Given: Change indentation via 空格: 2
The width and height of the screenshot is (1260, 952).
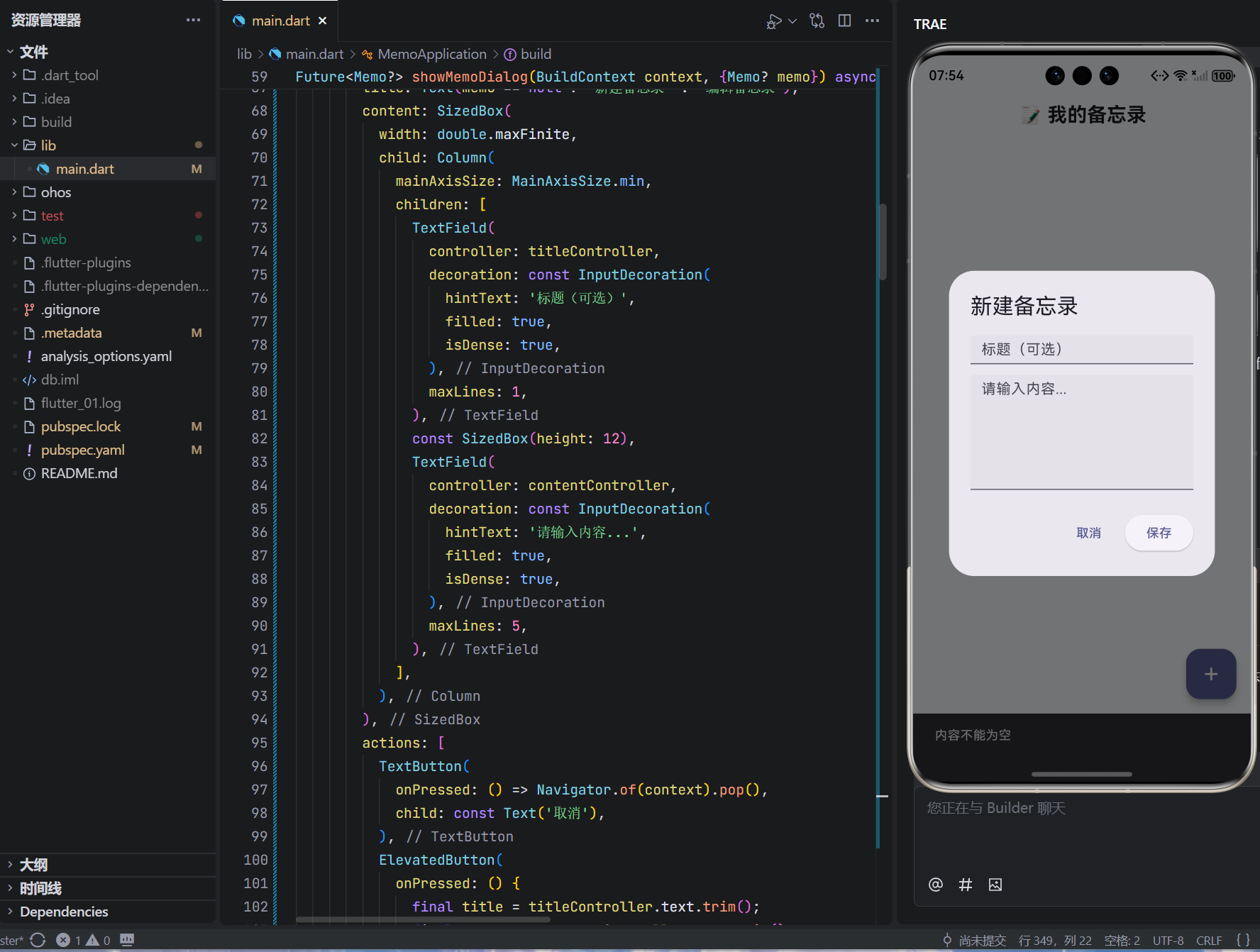Looking at the screenshot, I should pyautogui.click(x=1122, y=940).
